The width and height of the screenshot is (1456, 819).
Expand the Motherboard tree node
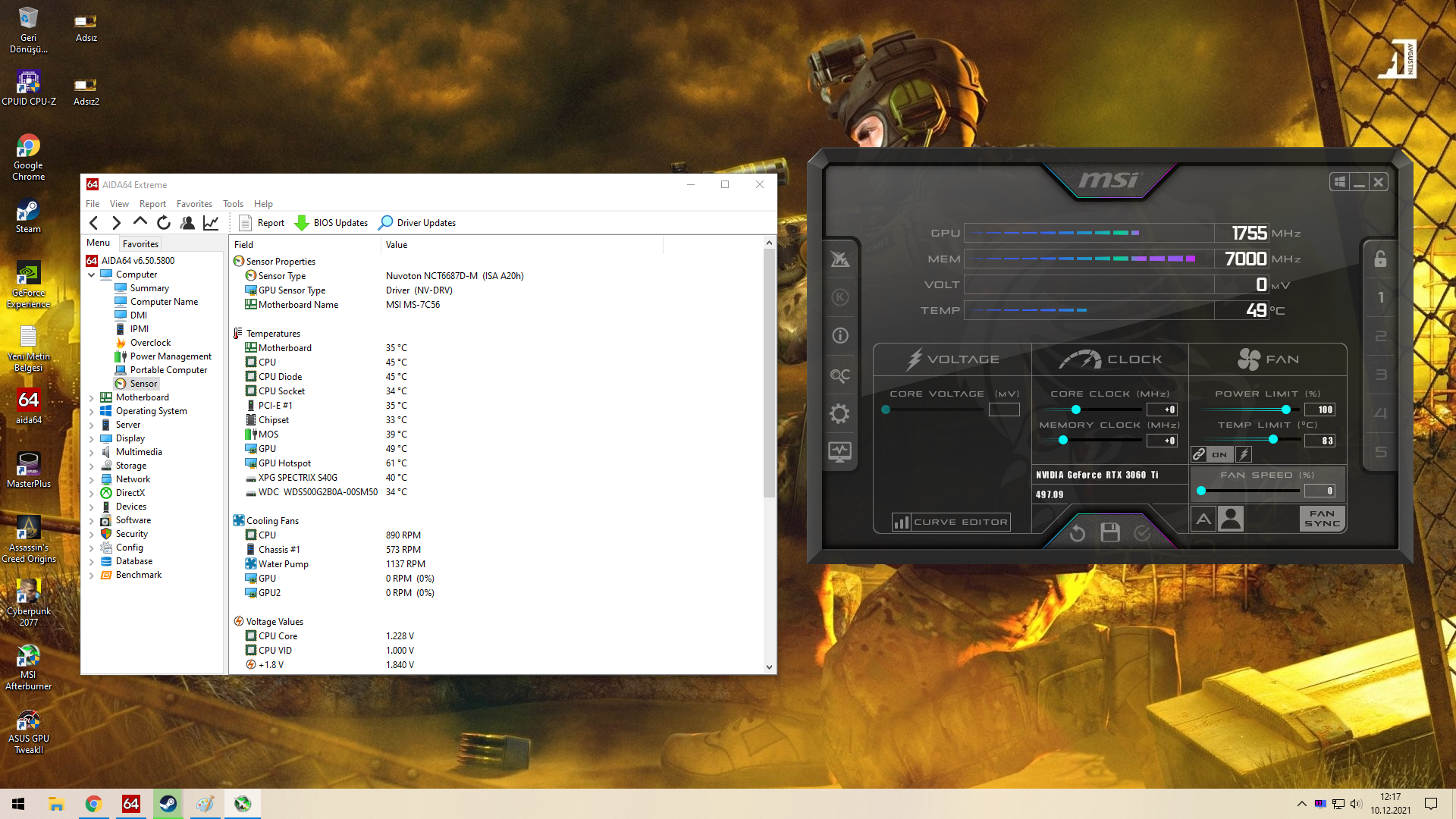coord(92,397)
